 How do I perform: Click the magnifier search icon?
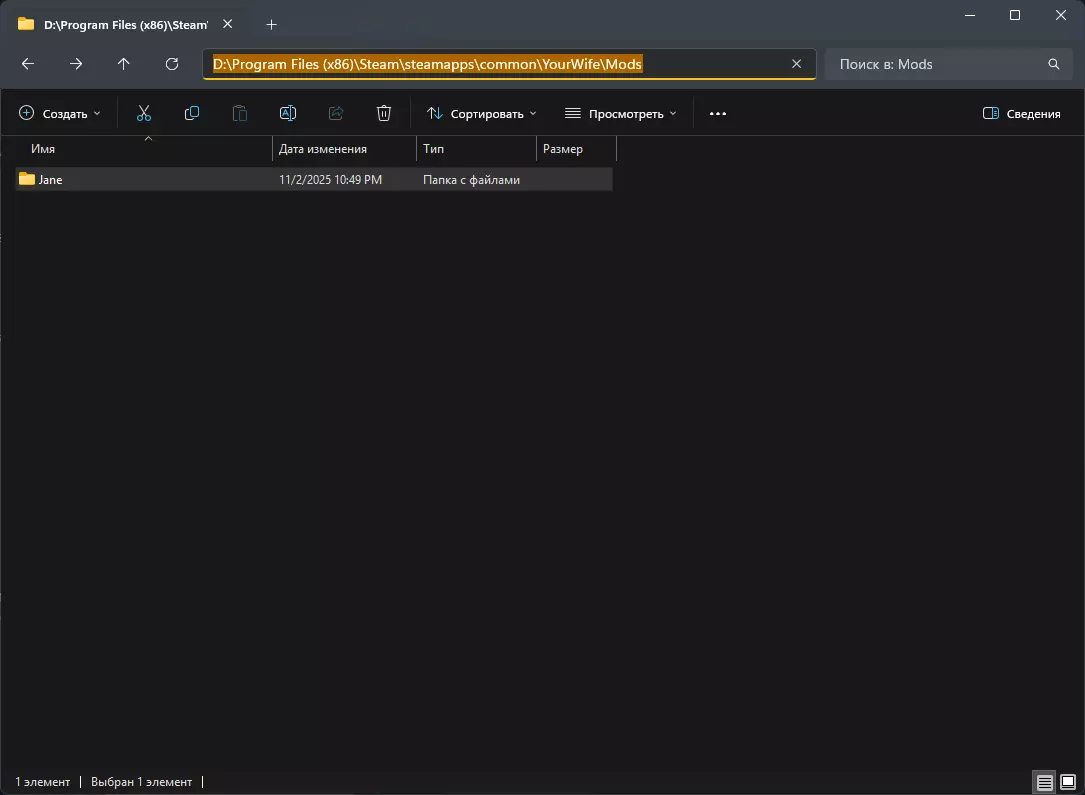pos(1054,64)
